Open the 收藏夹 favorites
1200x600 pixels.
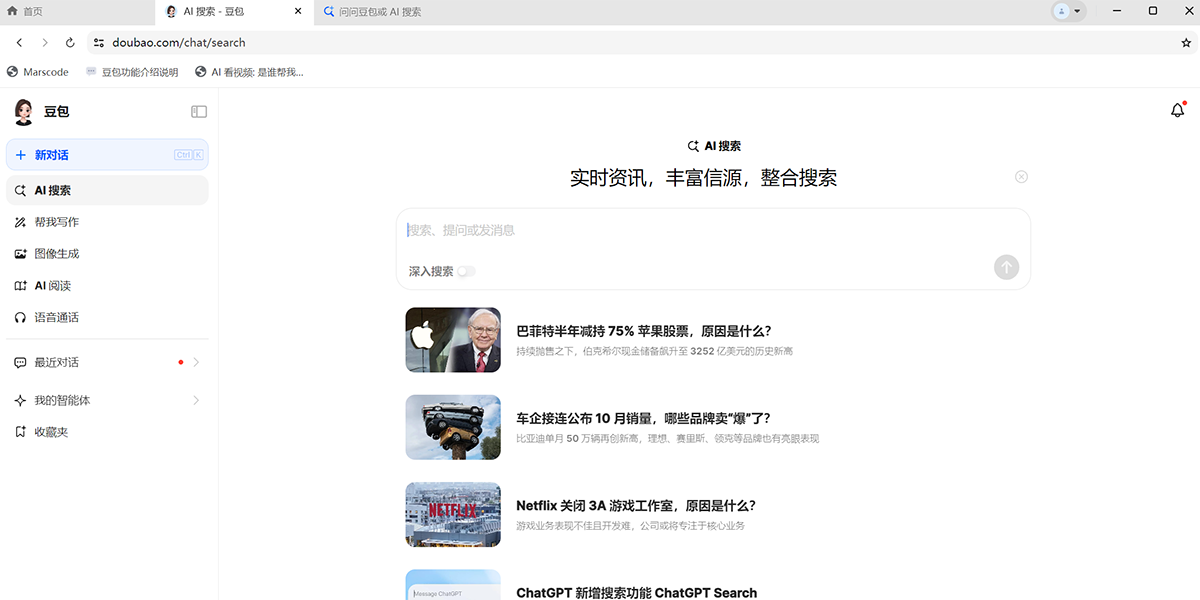point(107,432)
